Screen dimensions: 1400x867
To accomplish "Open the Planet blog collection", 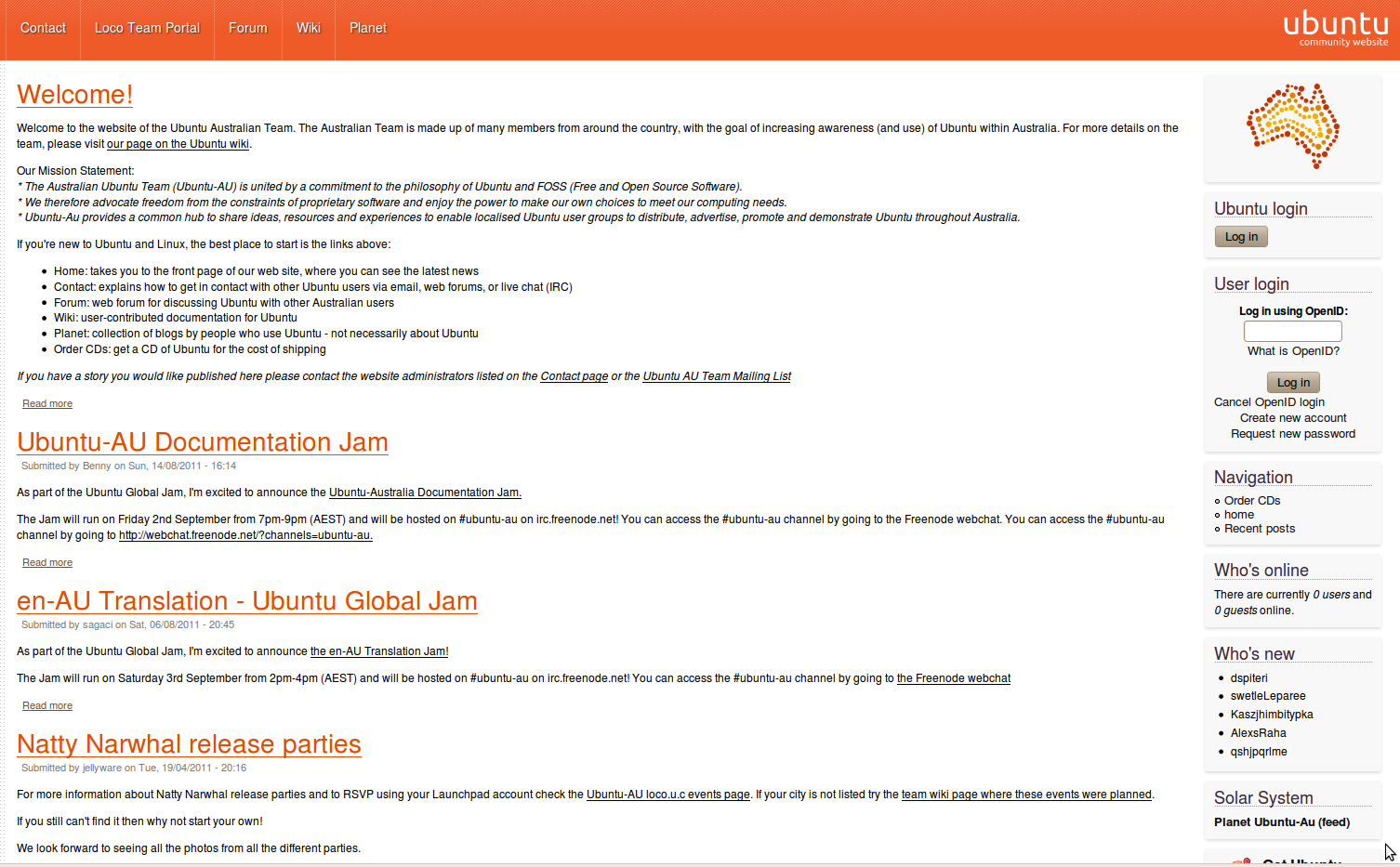I will [368, 28].
